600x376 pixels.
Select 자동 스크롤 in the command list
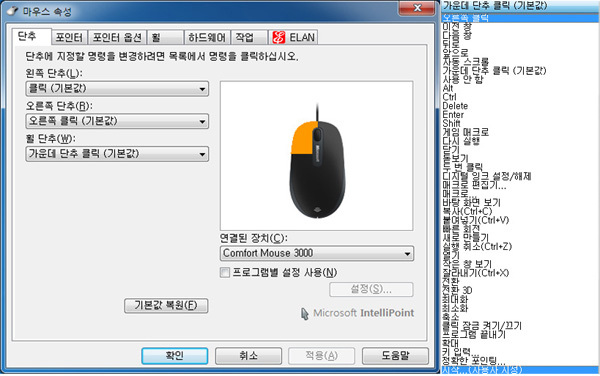pos(466,62)
